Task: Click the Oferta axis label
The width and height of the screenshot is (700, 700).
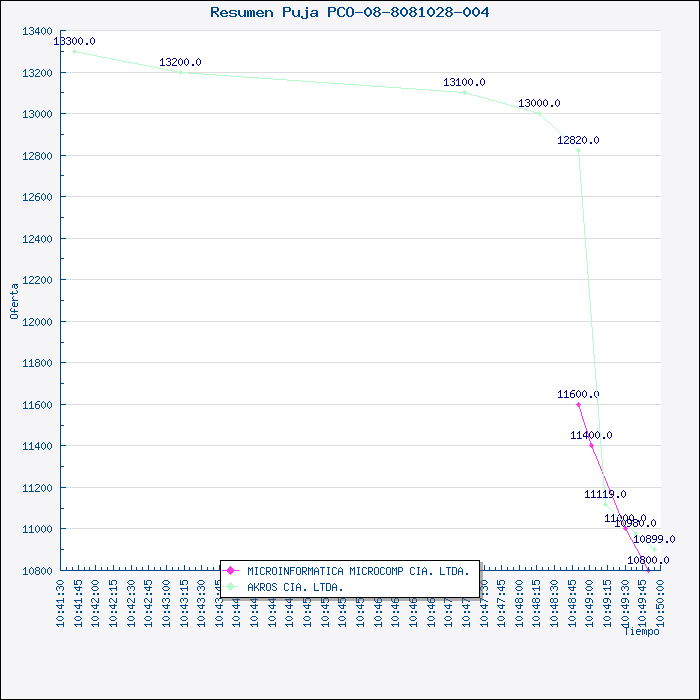Action: [x=14, y=301]
